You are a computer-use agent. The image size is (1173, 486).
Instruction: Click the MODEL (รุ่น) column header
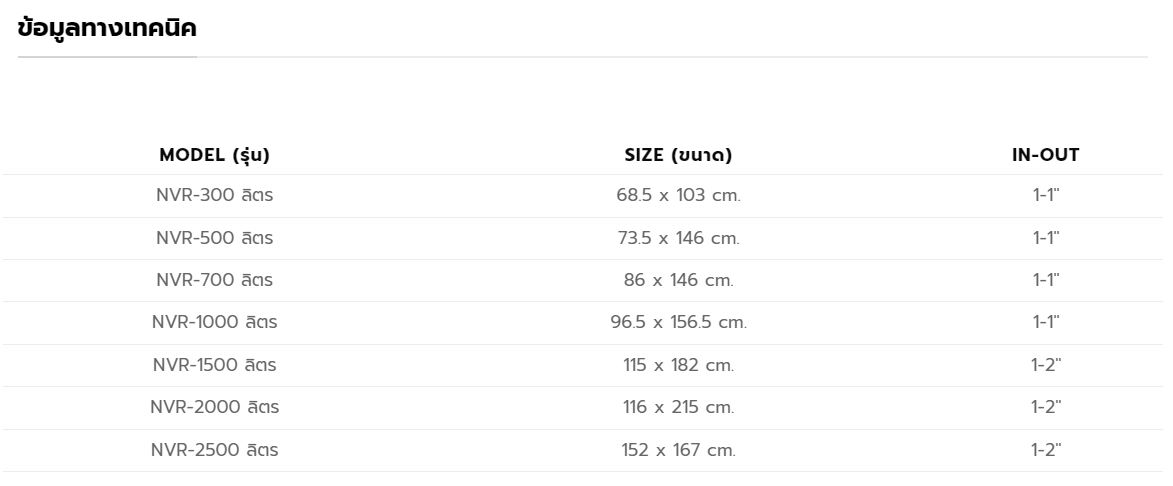click(x=215, y=155)
